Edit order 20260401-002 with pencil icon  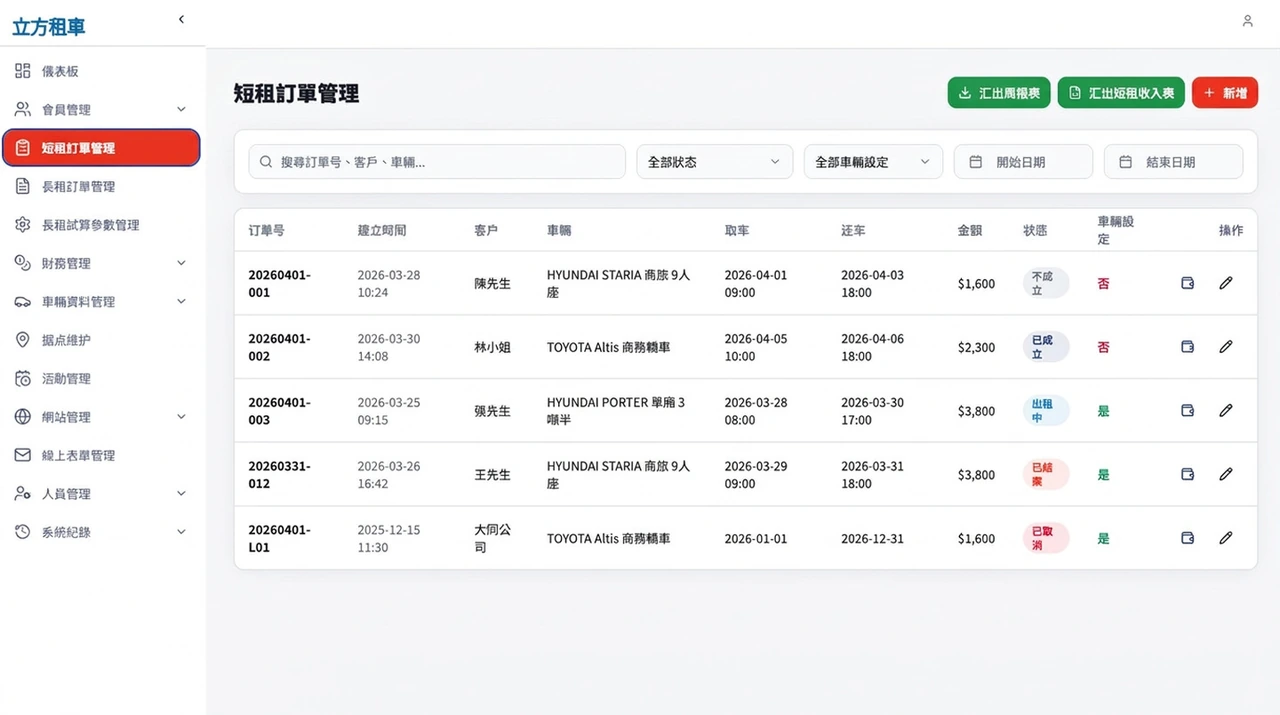click(1226, 347)
